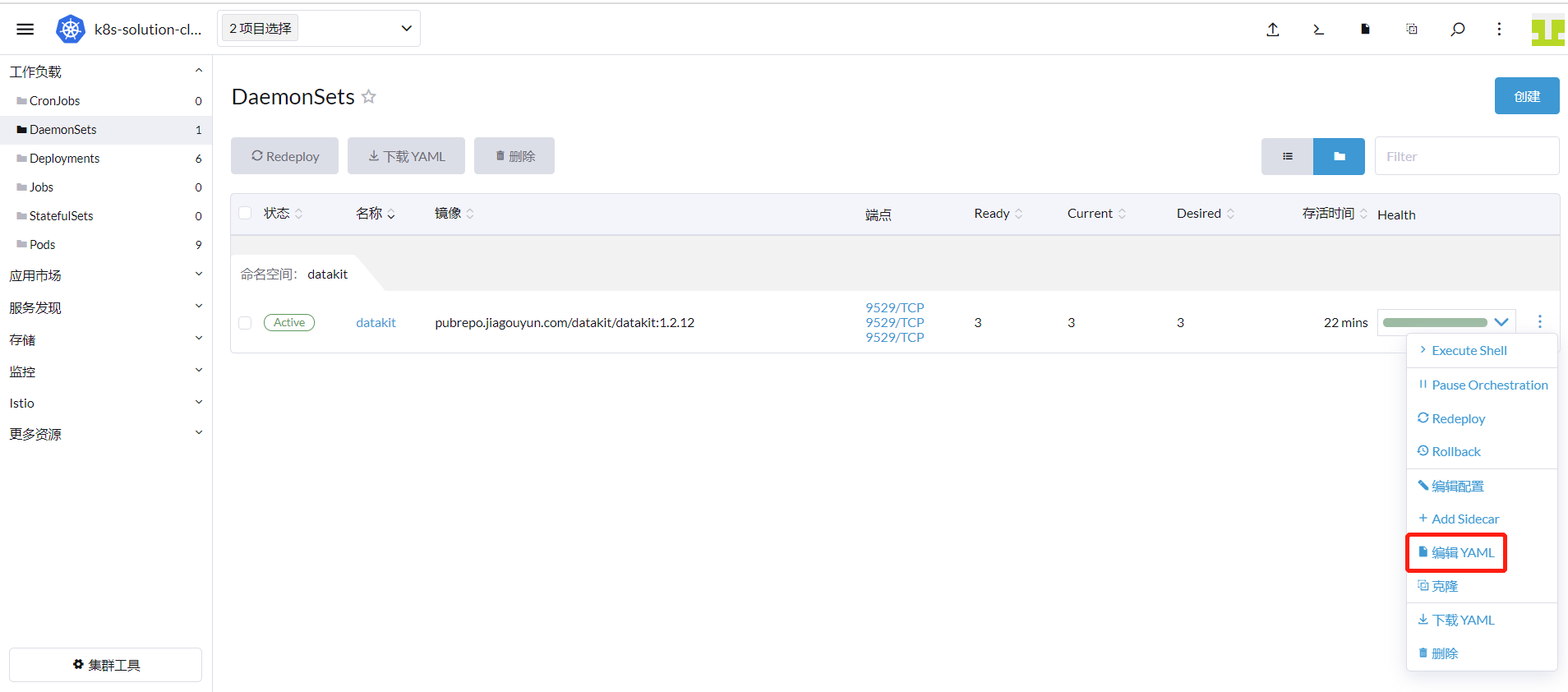This screenshot has height=692, width=1568.
Task: Tick the datakit row checkbox
Action: pyautogui.click(x=245, y=323)
